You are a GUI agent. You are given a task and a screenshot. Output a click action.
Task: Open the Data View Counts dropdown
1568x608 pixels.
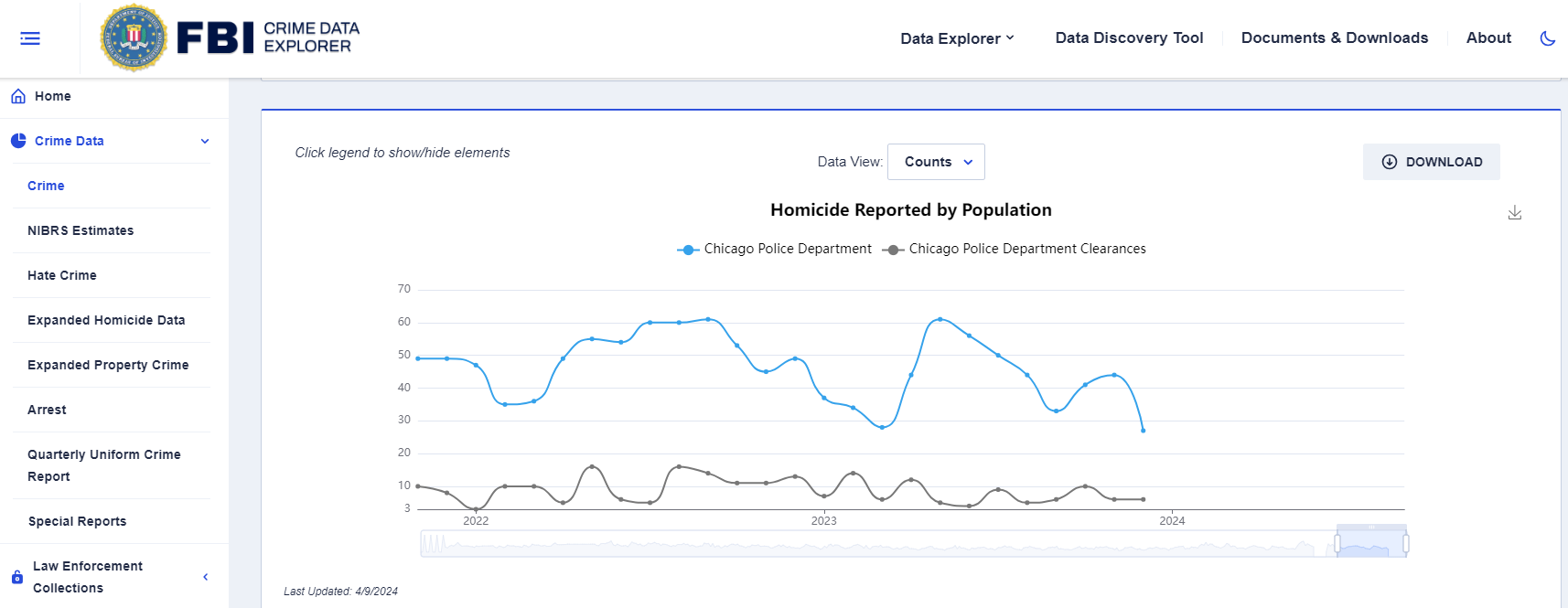pos(936,162)
